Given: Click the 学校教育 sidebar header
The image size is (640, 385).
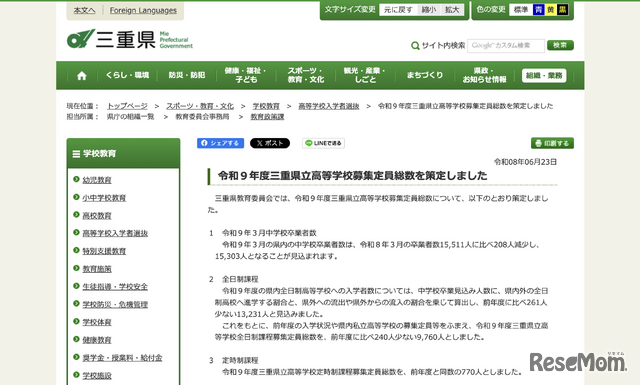Looking at the screenshot, I should click(123, 154).
